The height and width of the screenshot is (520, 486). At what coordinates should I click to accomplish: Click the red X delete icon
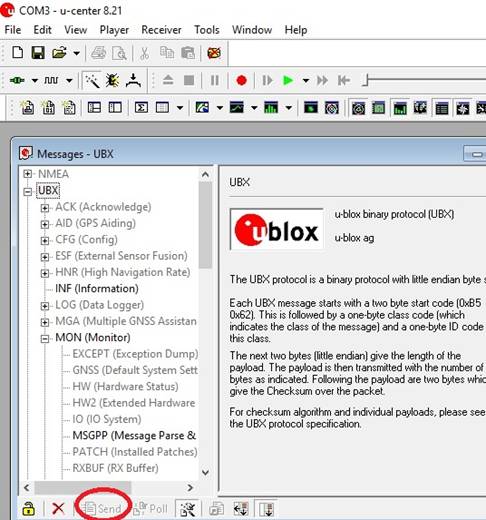pos(58,508)
